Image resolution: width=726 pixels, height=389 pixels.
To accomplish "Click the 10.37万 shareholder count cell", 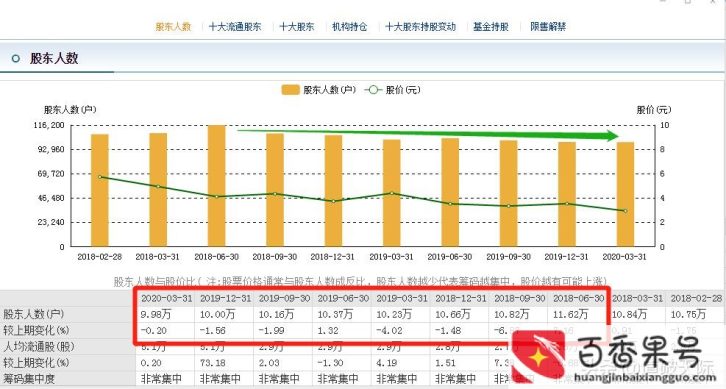I will click(335, 314).
